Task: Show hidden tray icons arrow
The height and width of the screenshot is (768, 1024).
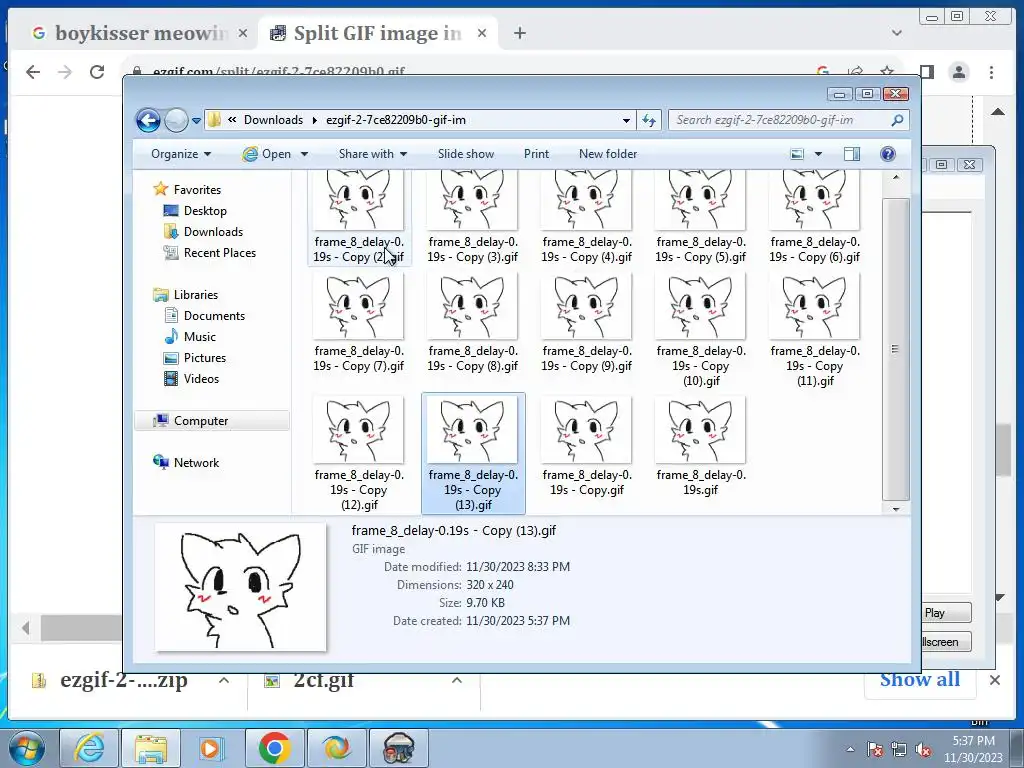Action: pos(850,749)
